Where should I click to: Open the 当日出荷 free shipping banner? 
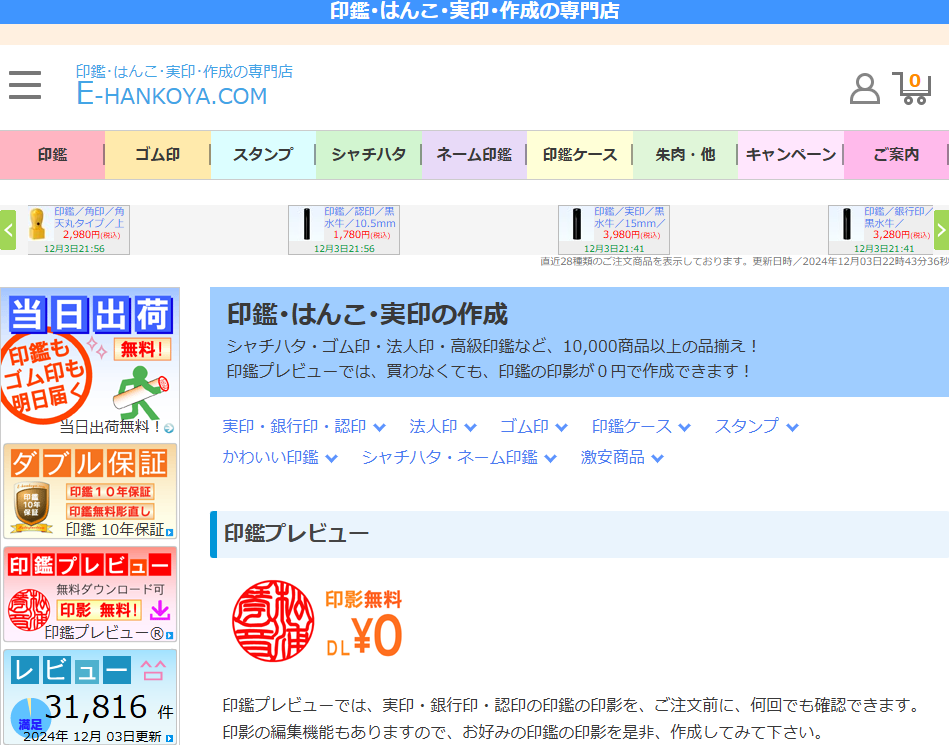click(90, 363)
